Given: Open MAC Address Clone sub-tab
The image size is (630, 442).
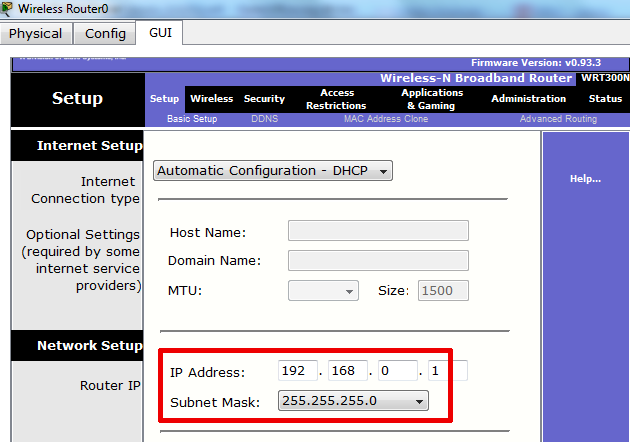Looking at the screenshot, I should (385, 119).
